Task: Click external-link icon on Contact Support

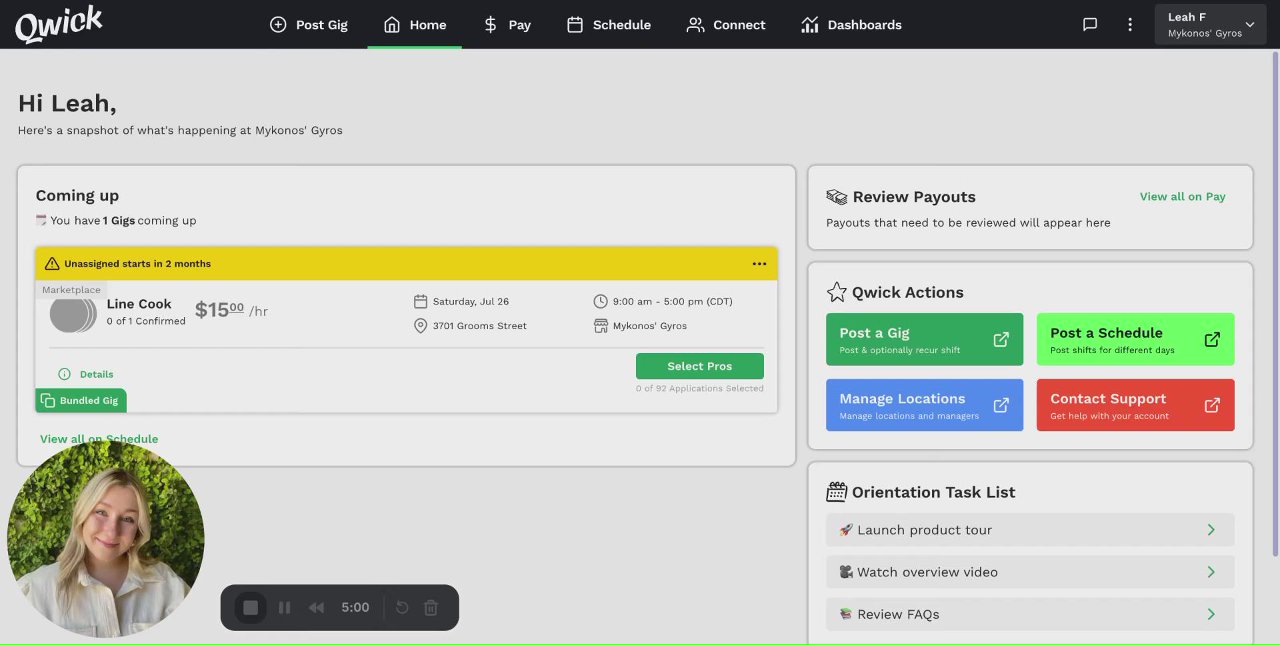Action: (x=1212, y=405)
